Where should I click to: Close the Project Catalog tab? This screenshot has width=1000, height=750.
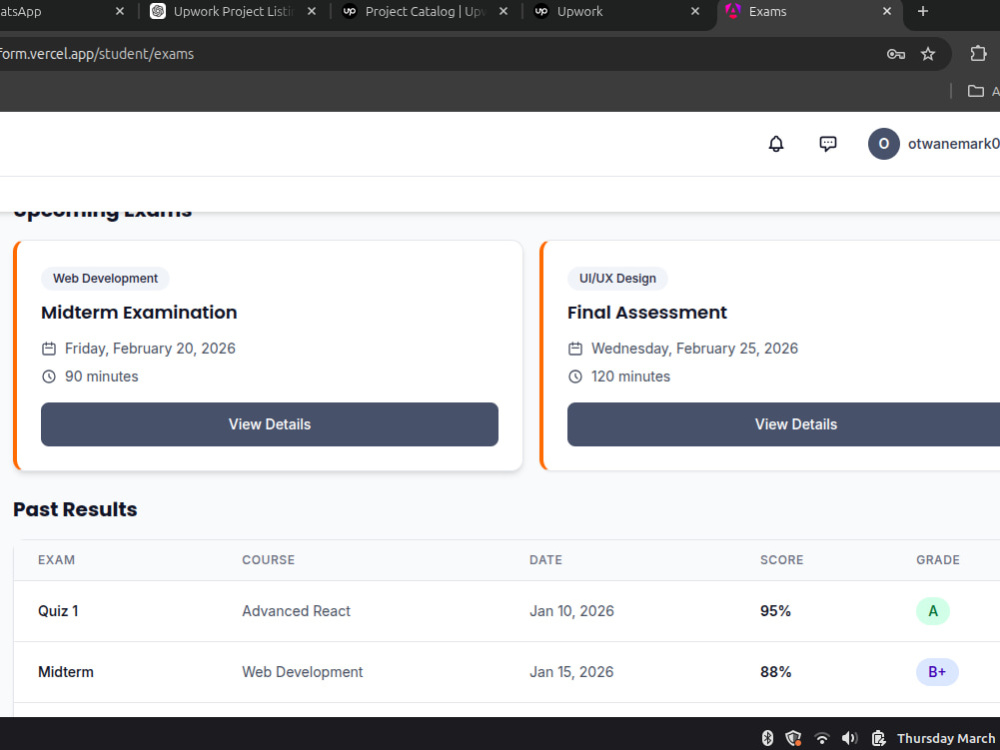(x=503, y=11)
